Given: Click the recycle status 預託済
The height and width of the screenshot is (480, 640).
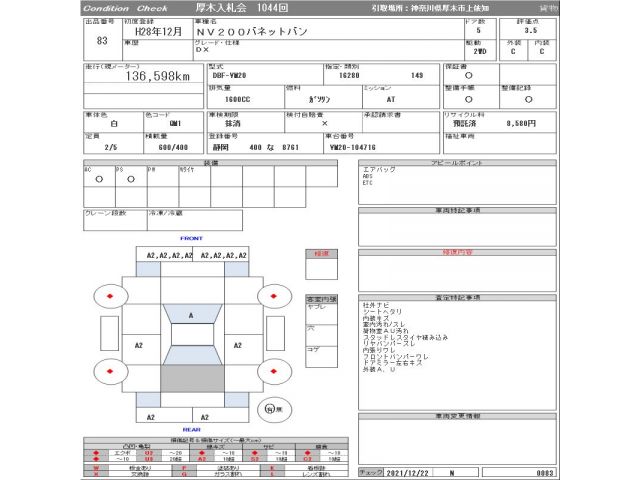Looking at the screenshot, I should 464,123.
